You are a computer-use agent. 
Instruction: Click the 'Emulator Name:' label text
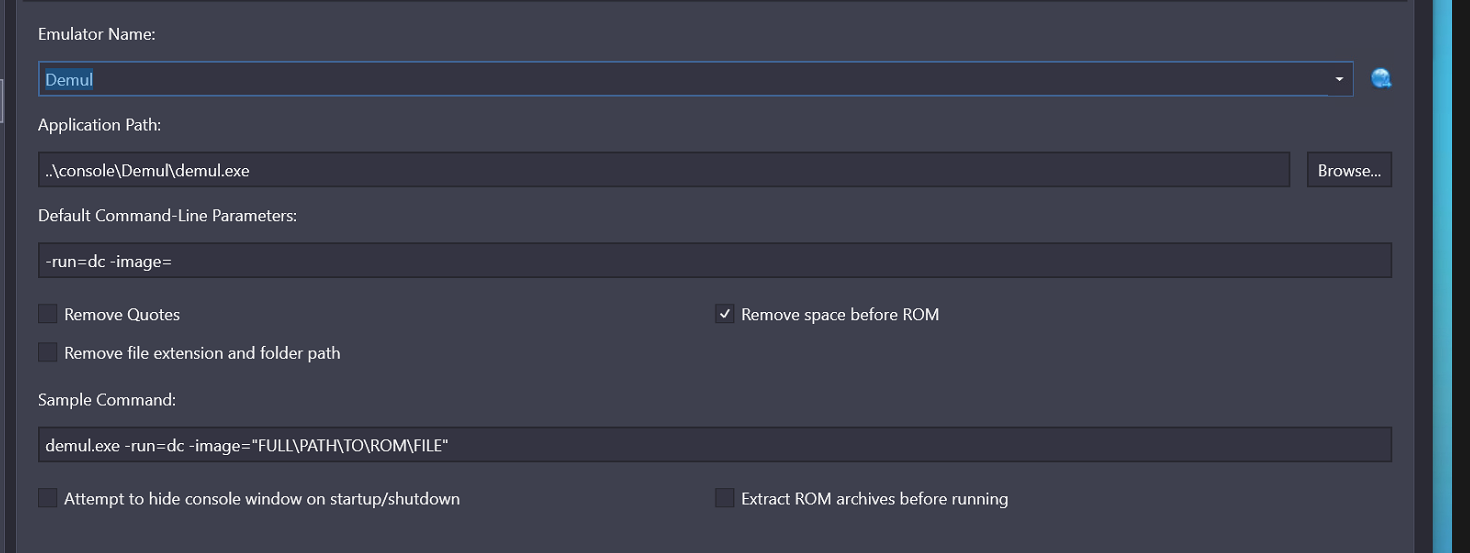(x=96, y=34)
